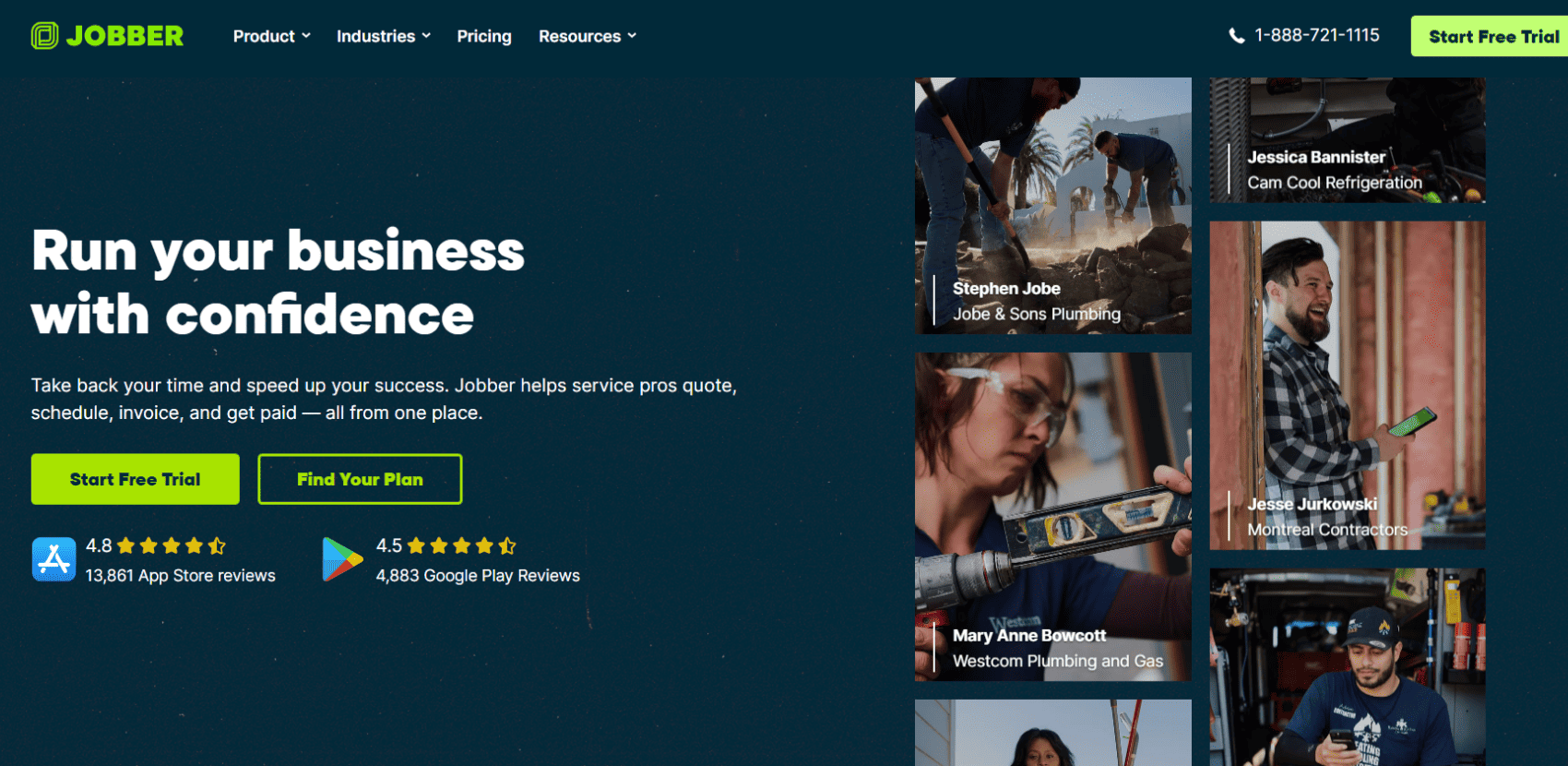Click the JOBBER wordmark text
The width and height of the screenshot is (1568, 766).
pyautogui.click(x=125, y=36)
